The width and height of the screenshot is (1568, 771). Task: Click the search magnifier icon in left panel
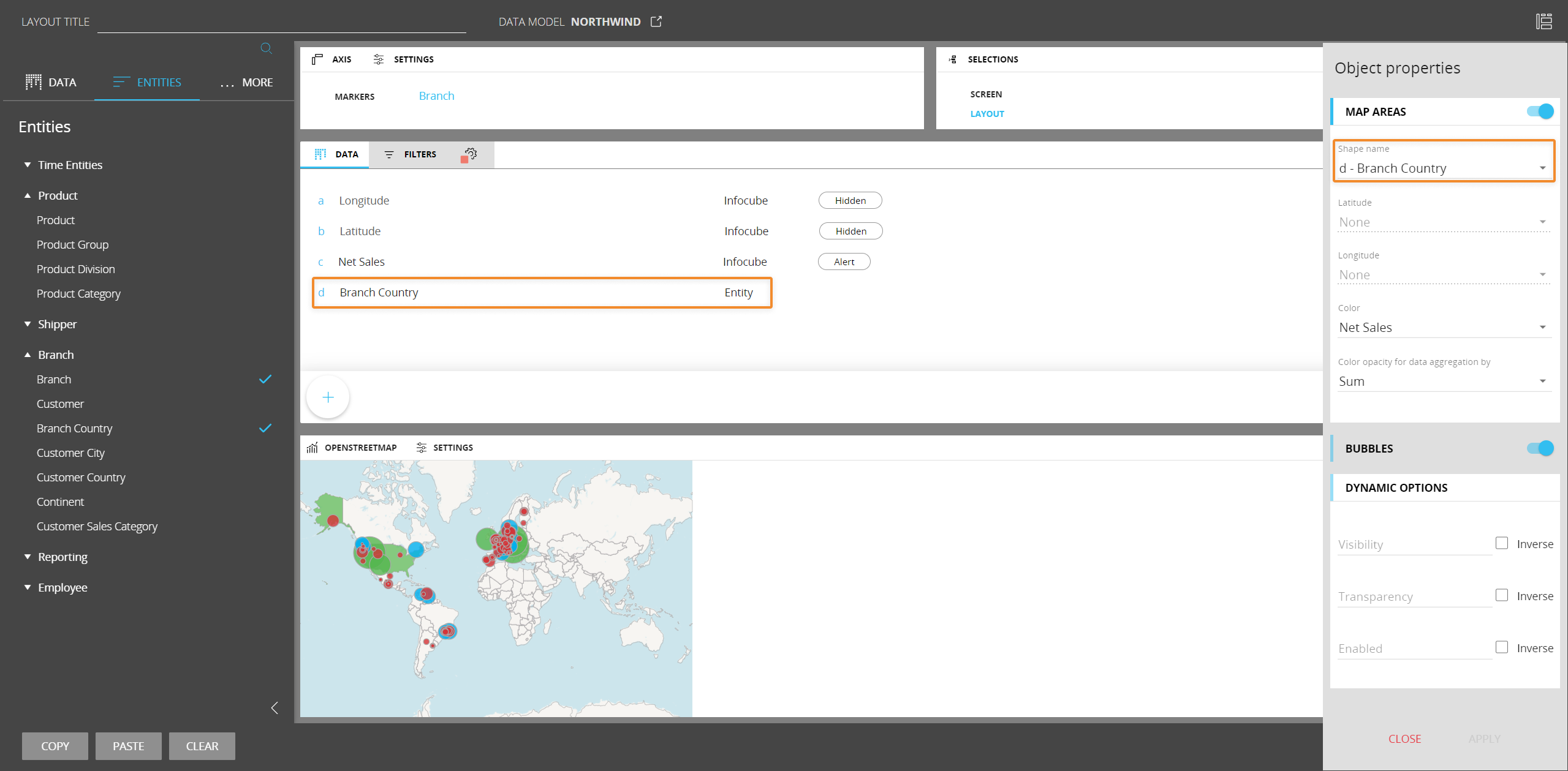click(x=266, y=48)
